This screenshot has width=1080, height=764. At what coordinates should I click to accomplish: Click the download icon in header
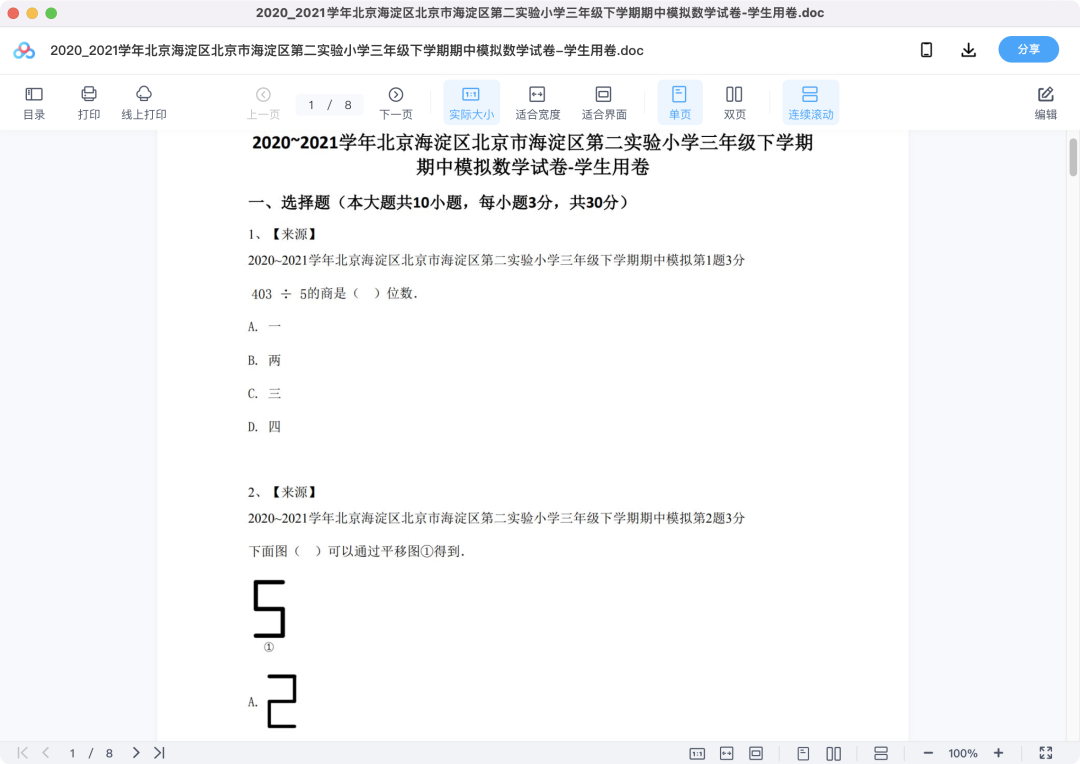pos(968,50)
